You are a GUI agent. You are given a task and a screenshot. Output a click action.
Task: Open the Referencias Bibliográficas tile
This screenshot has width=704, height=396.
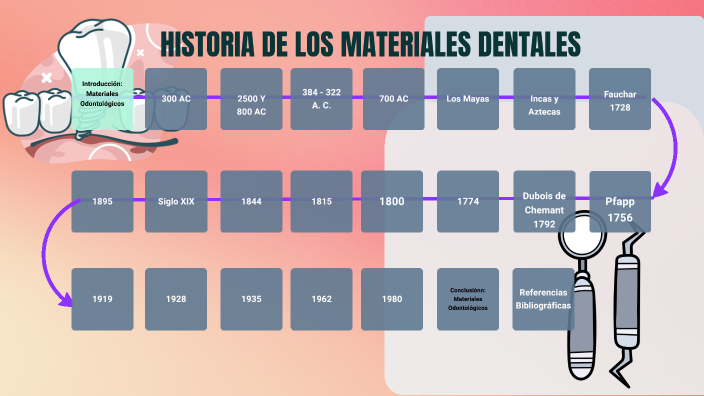(543, 299)
